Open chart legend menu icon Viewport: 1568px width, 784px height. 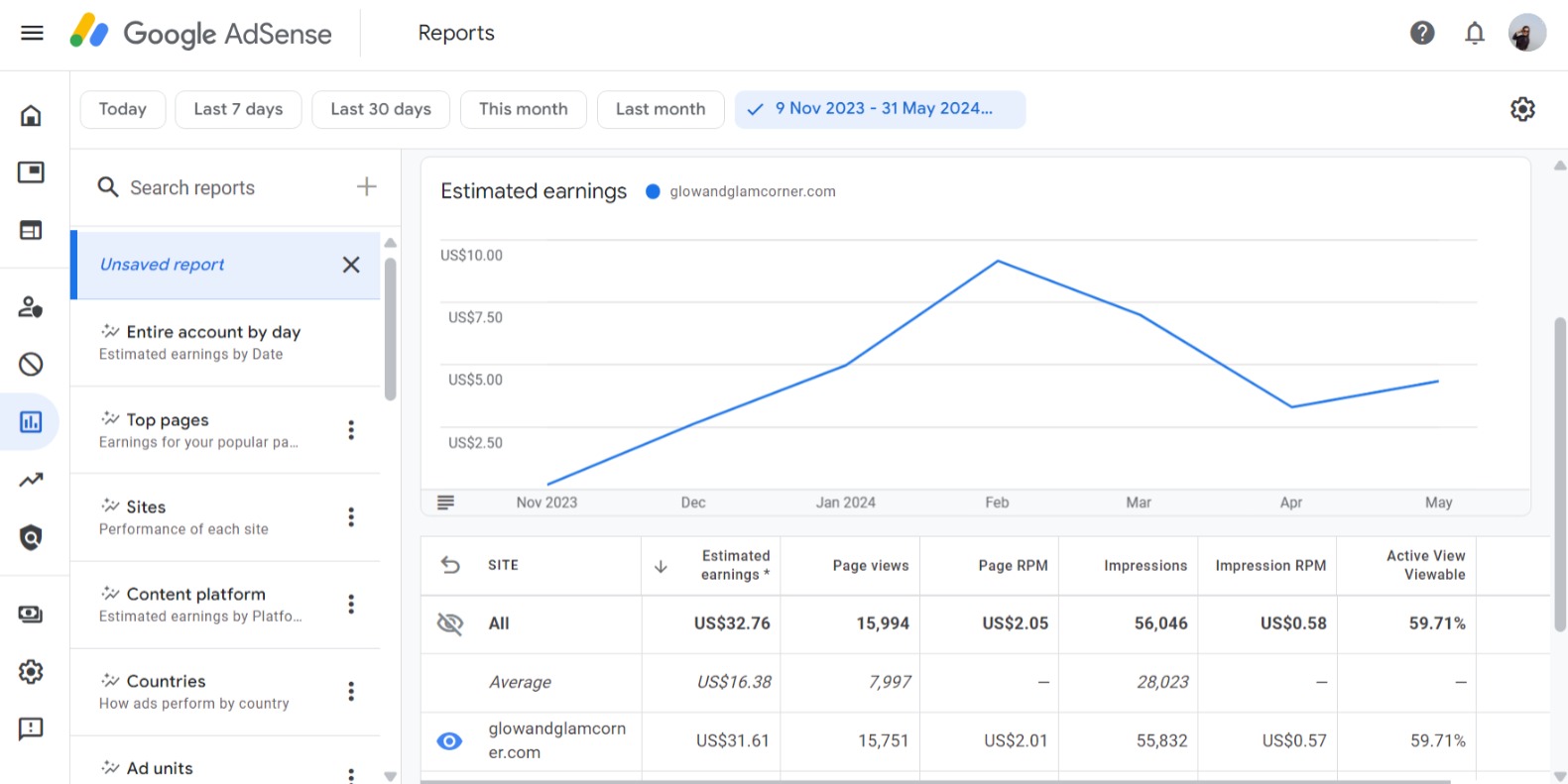[x=445, y=503]
